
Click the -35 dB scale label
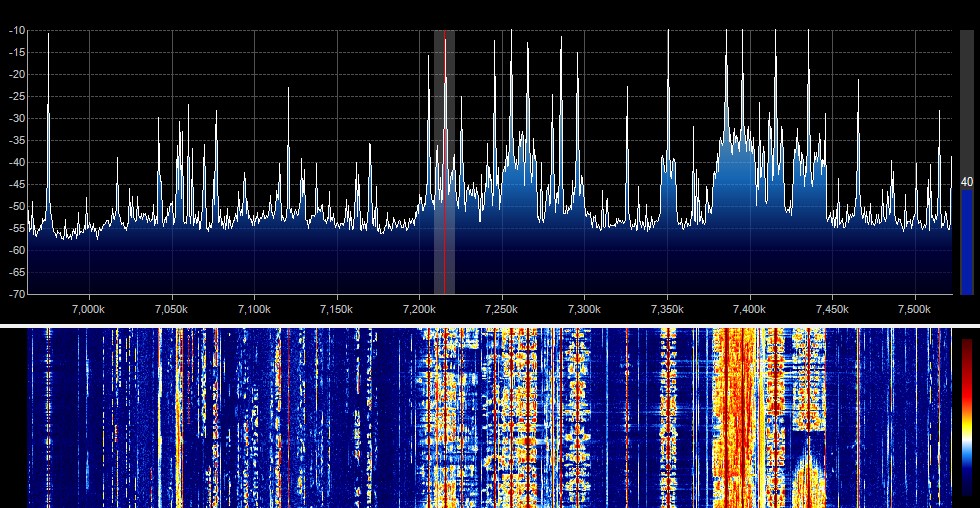tap(17, 141)
